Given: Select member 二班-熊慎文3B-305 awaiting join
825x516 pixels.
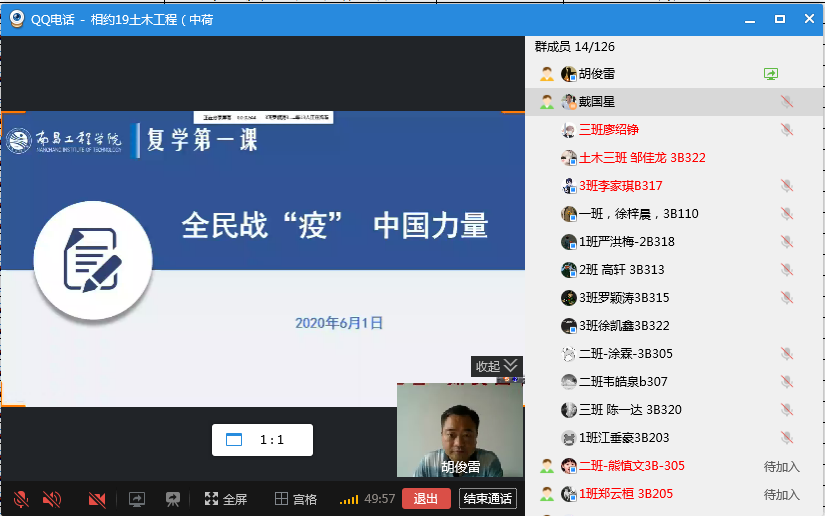Looking at the screenshot, I should 631,465.
